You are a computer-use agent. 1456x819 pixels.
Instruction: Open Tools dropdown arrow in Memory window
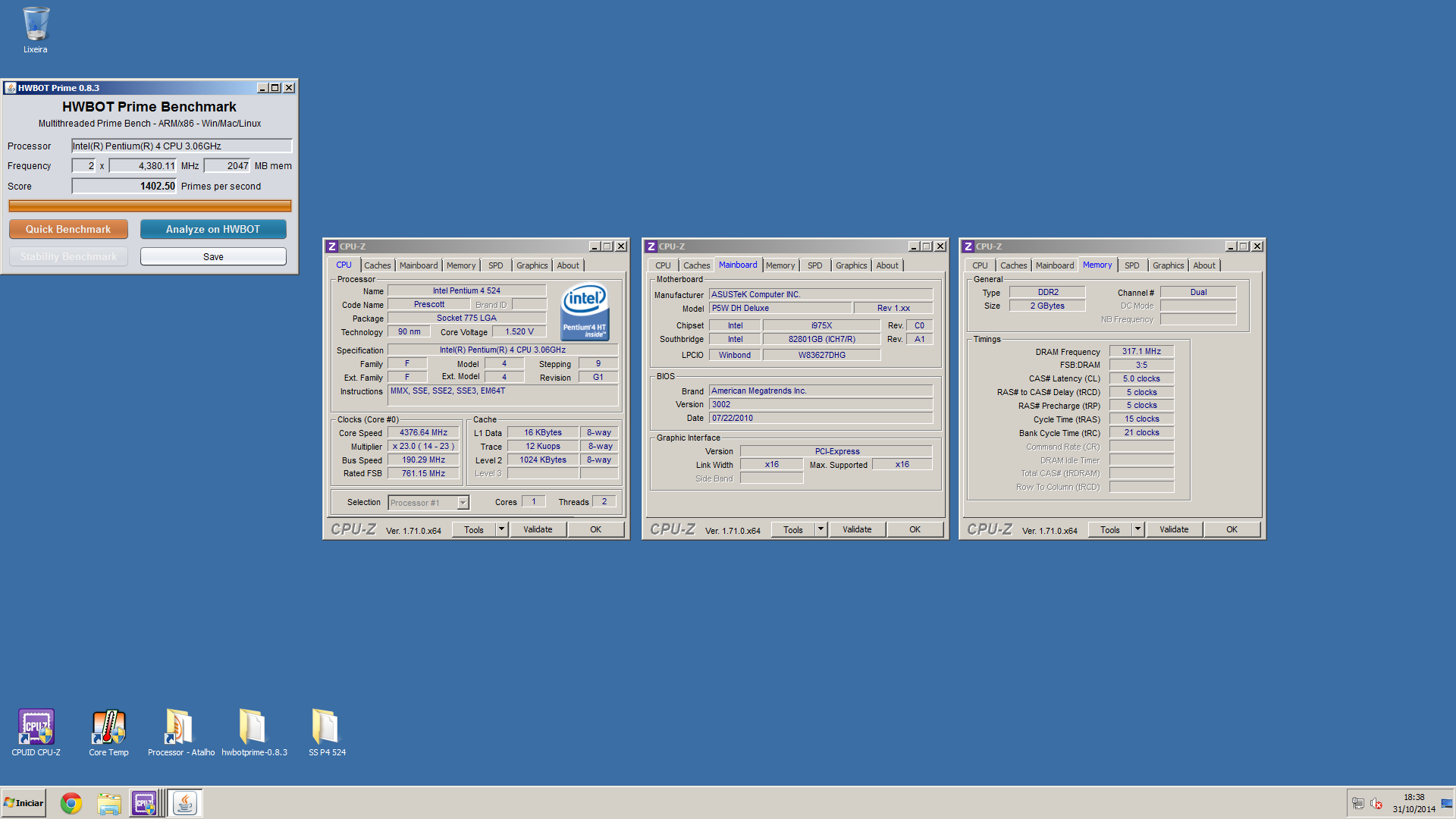click(x=1137, y=529)
